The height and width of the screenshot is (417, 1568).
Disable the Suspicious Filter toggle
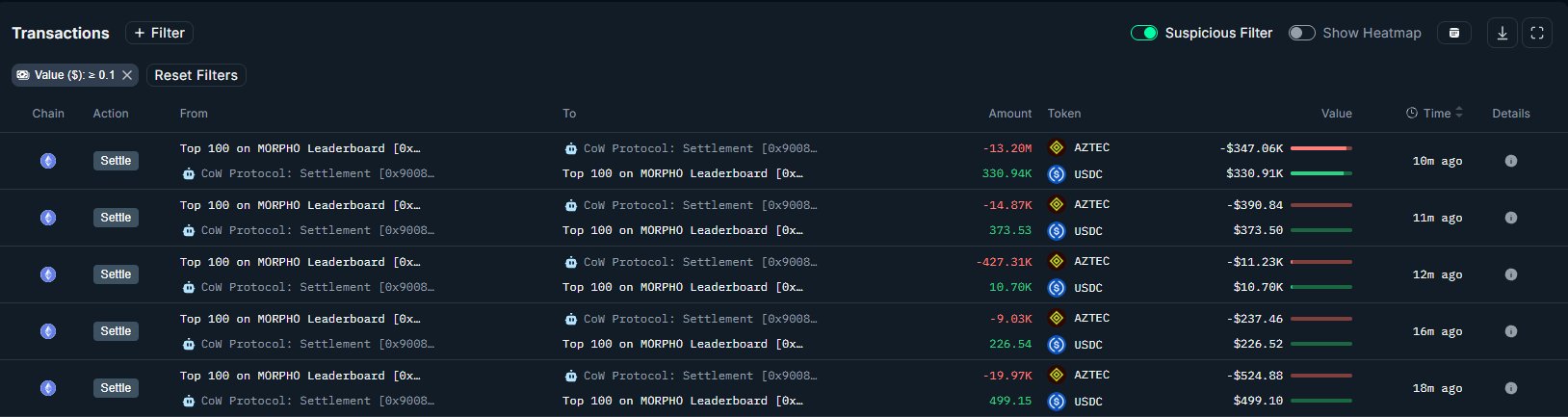(x=1144, y=33)
